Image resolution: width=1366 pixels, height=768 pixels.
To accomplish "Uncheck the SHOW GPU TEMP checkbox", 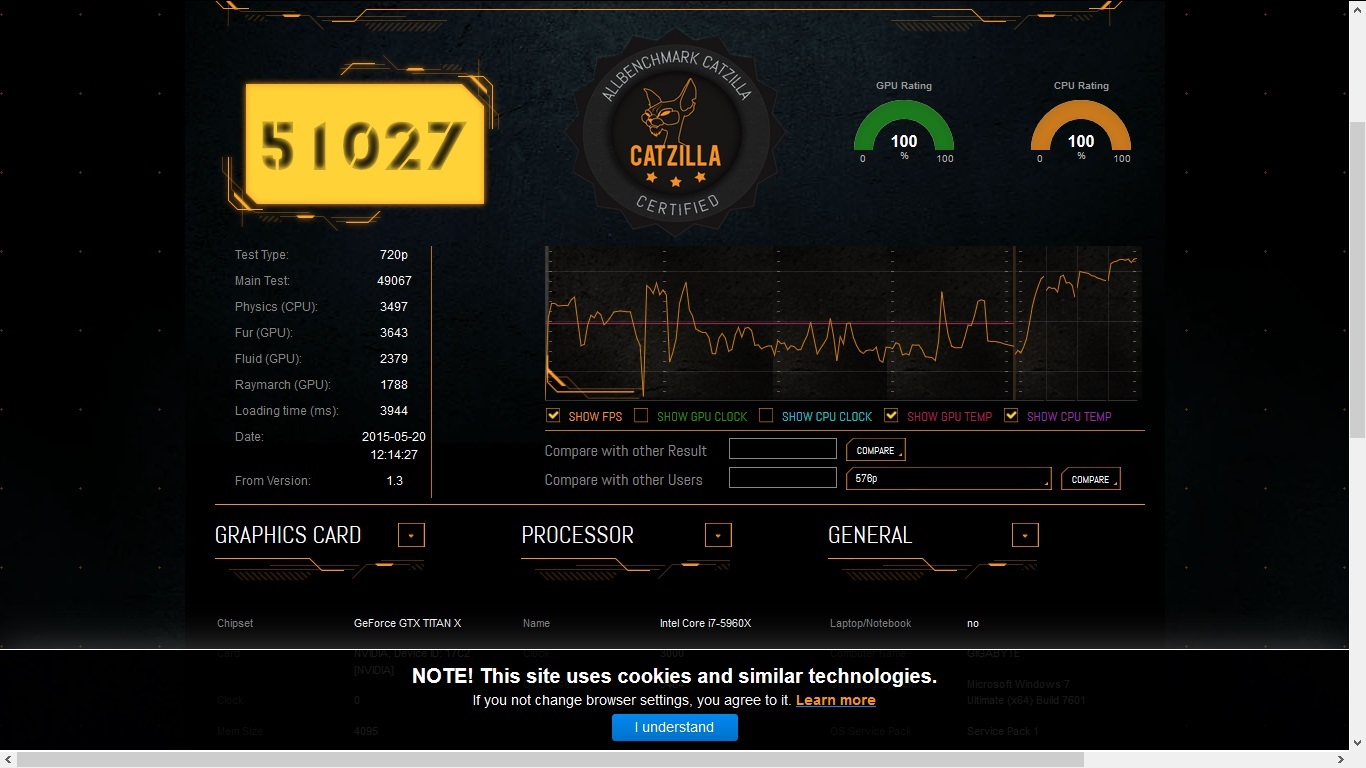I will pyautogui.click(x=891, y=416).
